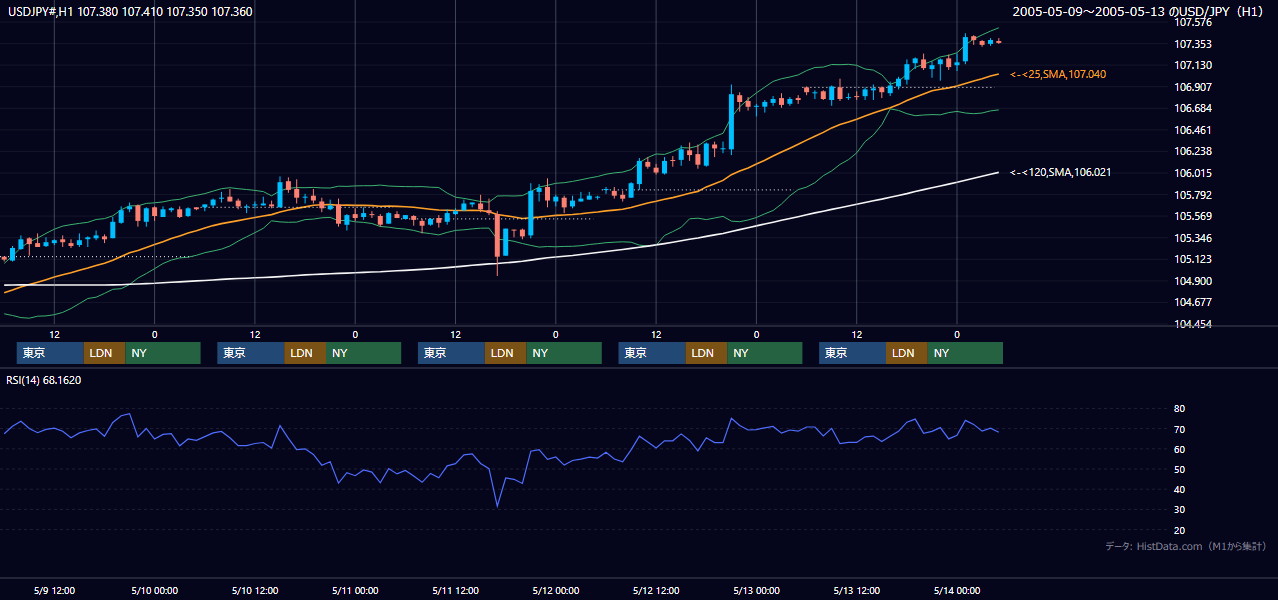1278x600 pixels.
Task: Select the RSI(14) 68.1620 indicator label
Action: (43, 380)
